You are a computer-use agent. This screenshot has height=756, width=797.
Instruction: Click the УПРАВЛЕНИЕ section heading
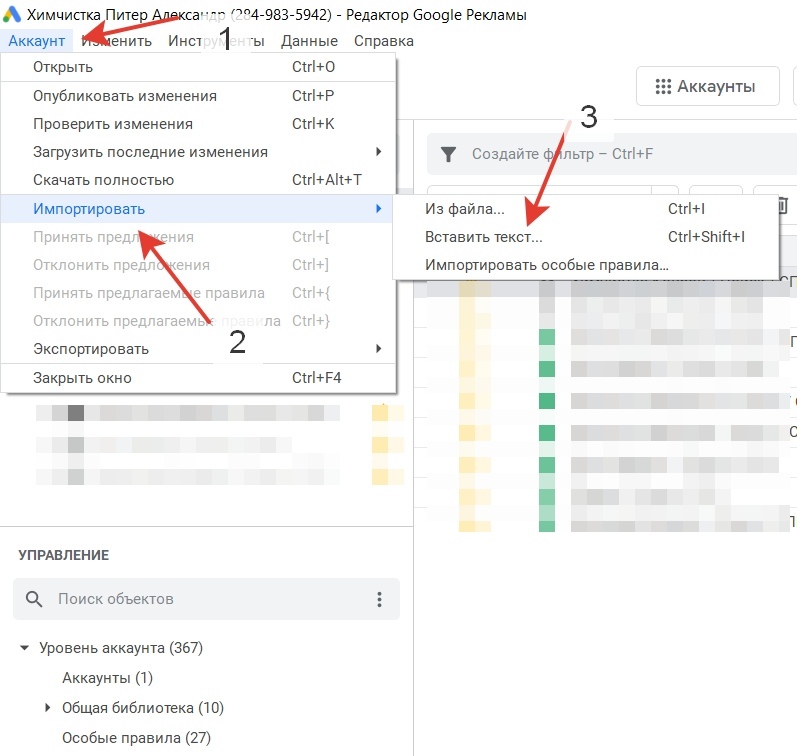[x=64, y=555]
